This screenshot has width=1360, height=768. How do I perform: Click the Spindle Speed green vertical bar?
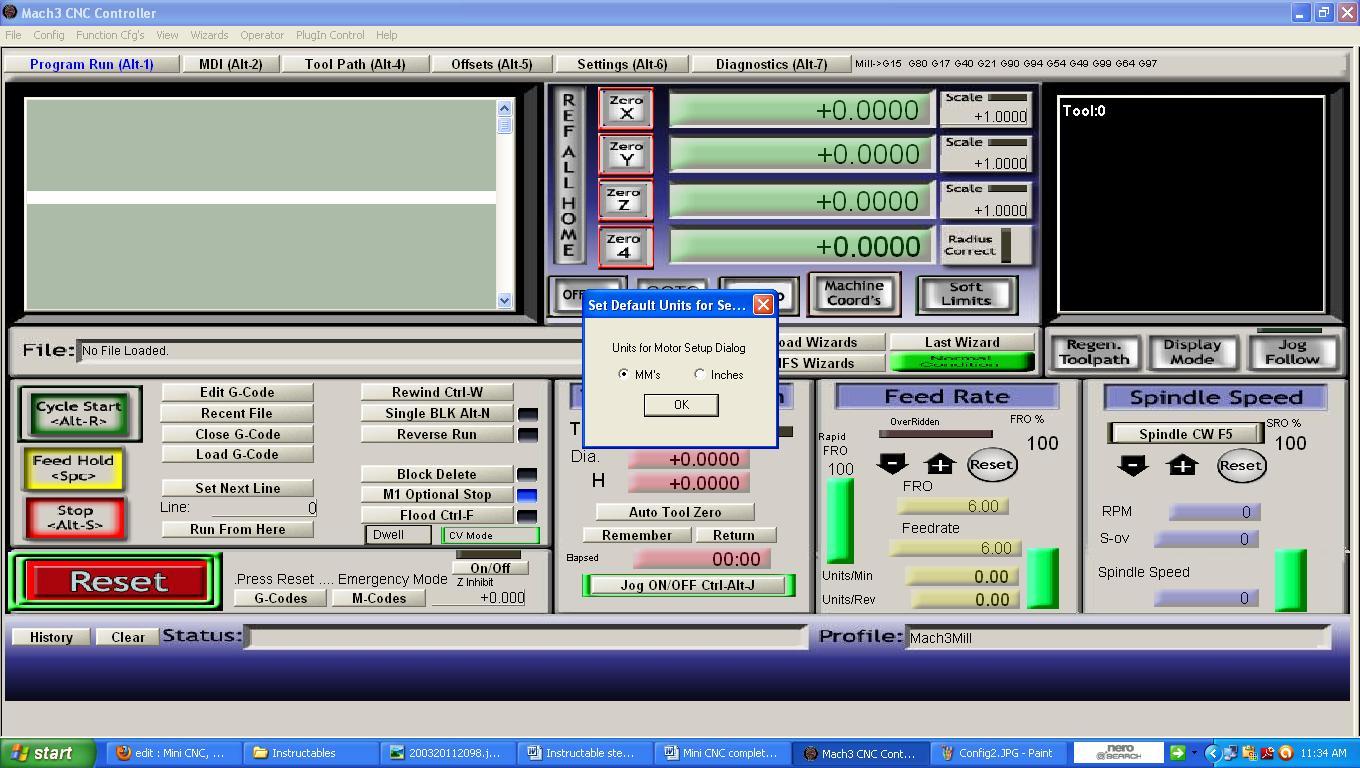point(1291,580)
